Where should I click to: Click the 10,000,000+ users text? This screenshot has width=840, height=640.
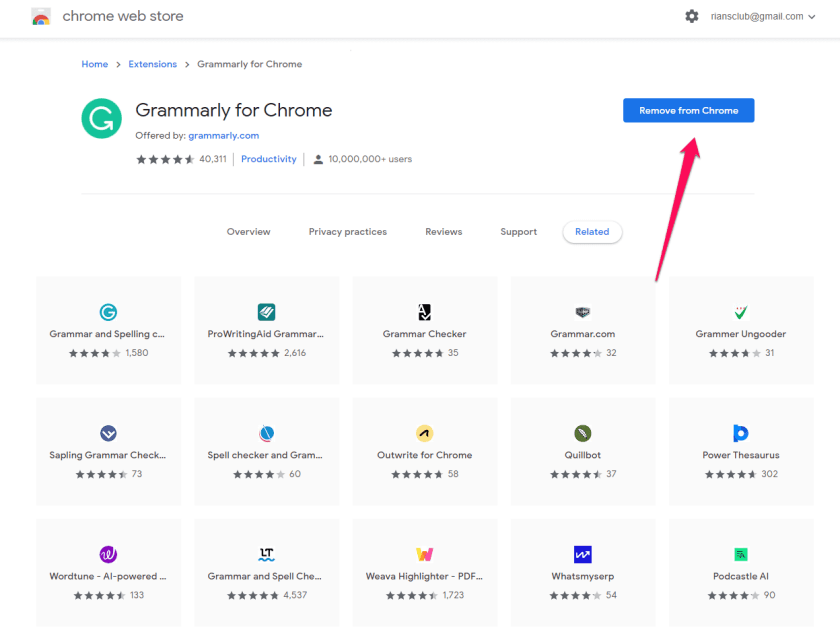tap(370, 159)
